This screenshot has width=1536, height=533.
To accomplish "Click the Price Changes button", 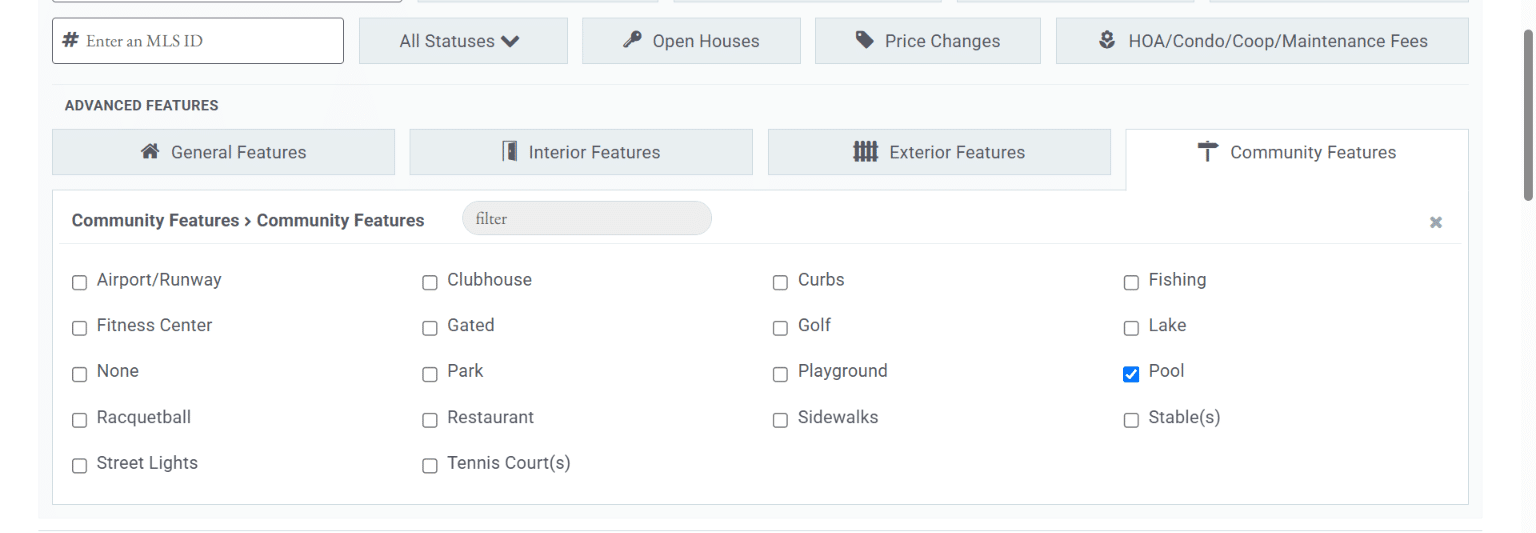I will point(928,41).
